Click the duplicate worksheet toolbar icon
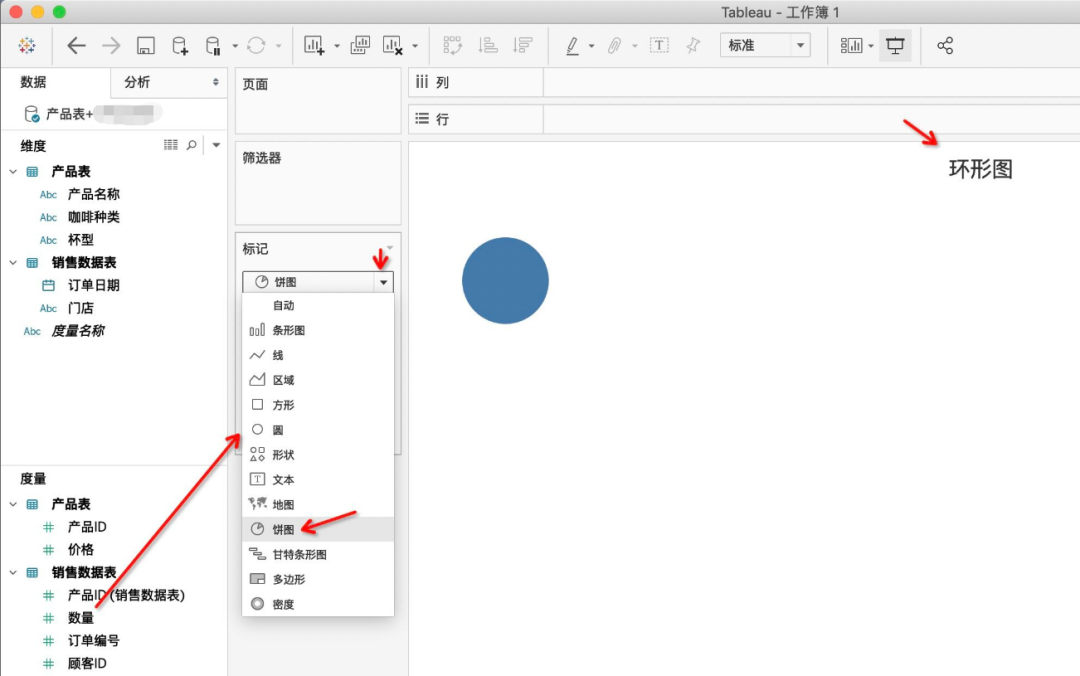This screenshot has height=676, width=1080. coord(360,46)
